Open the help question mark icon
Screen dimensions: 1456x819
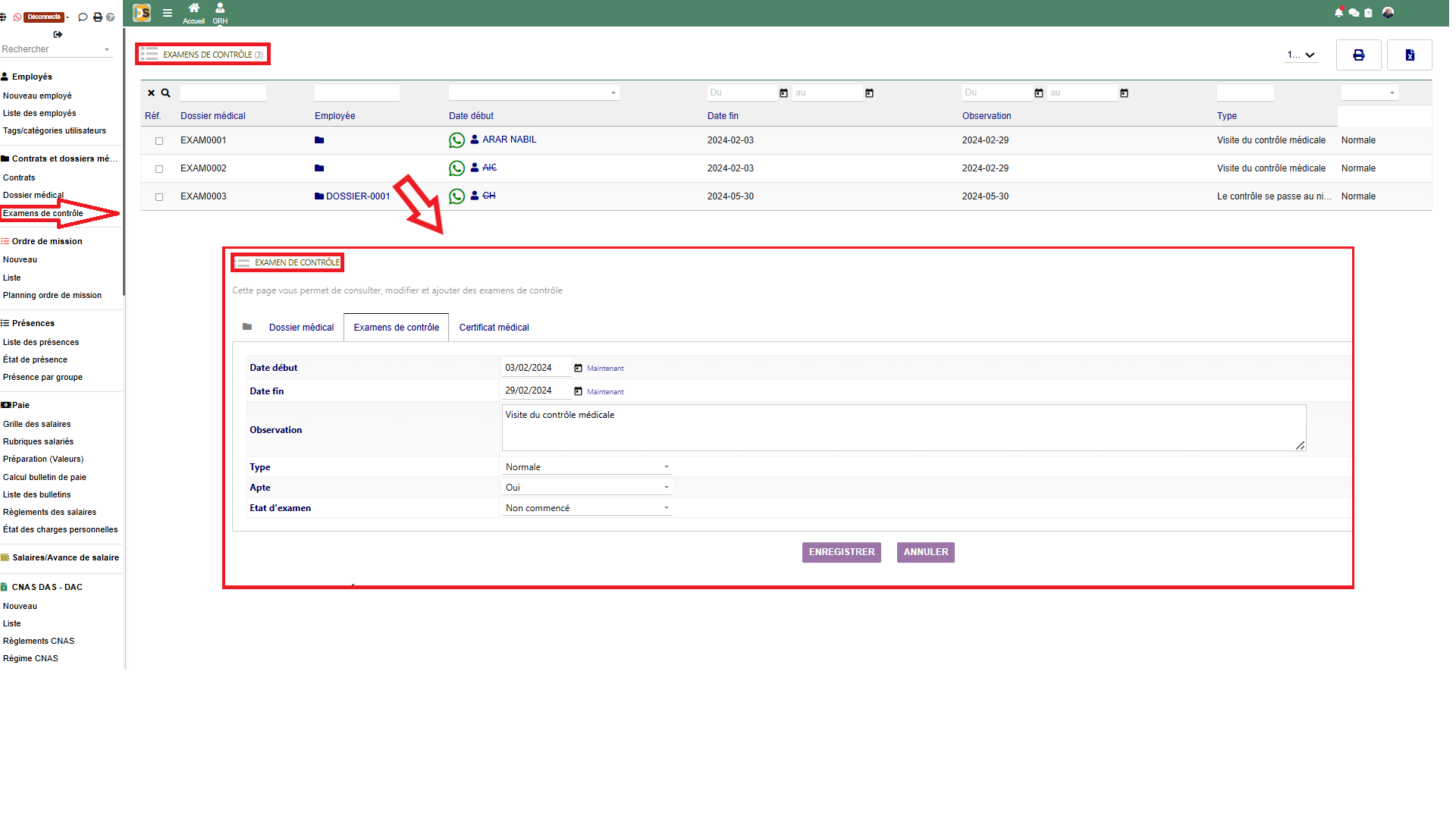(x=111, y=17)
